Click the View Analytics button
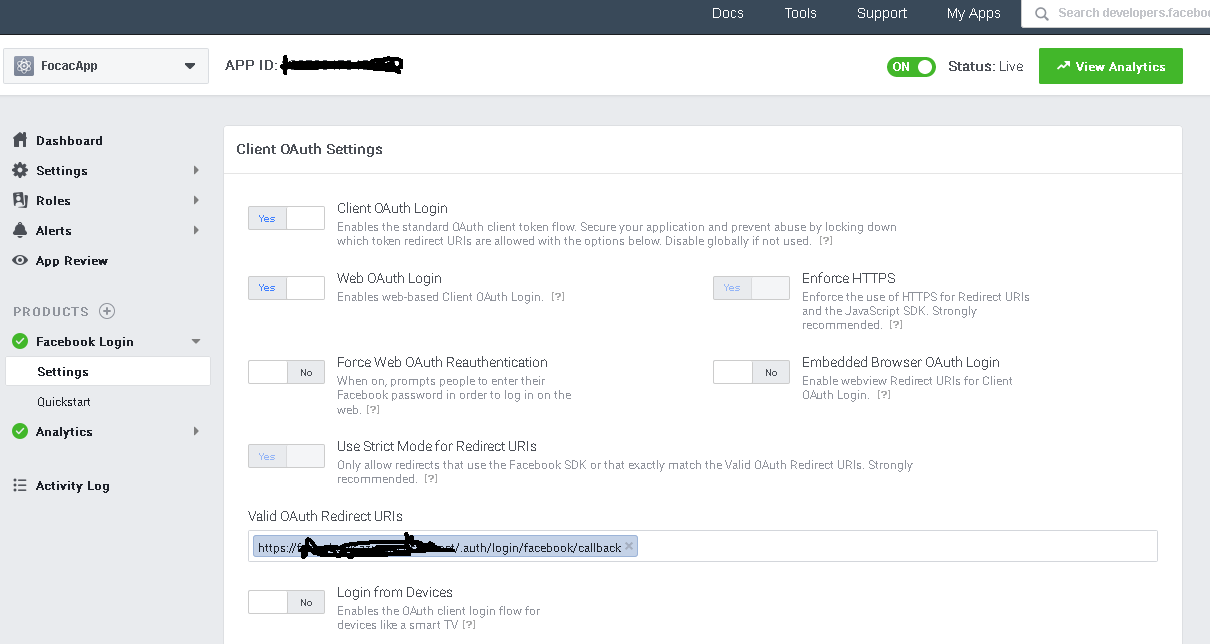This screenshot has width=1210, height=644. 1111,66
